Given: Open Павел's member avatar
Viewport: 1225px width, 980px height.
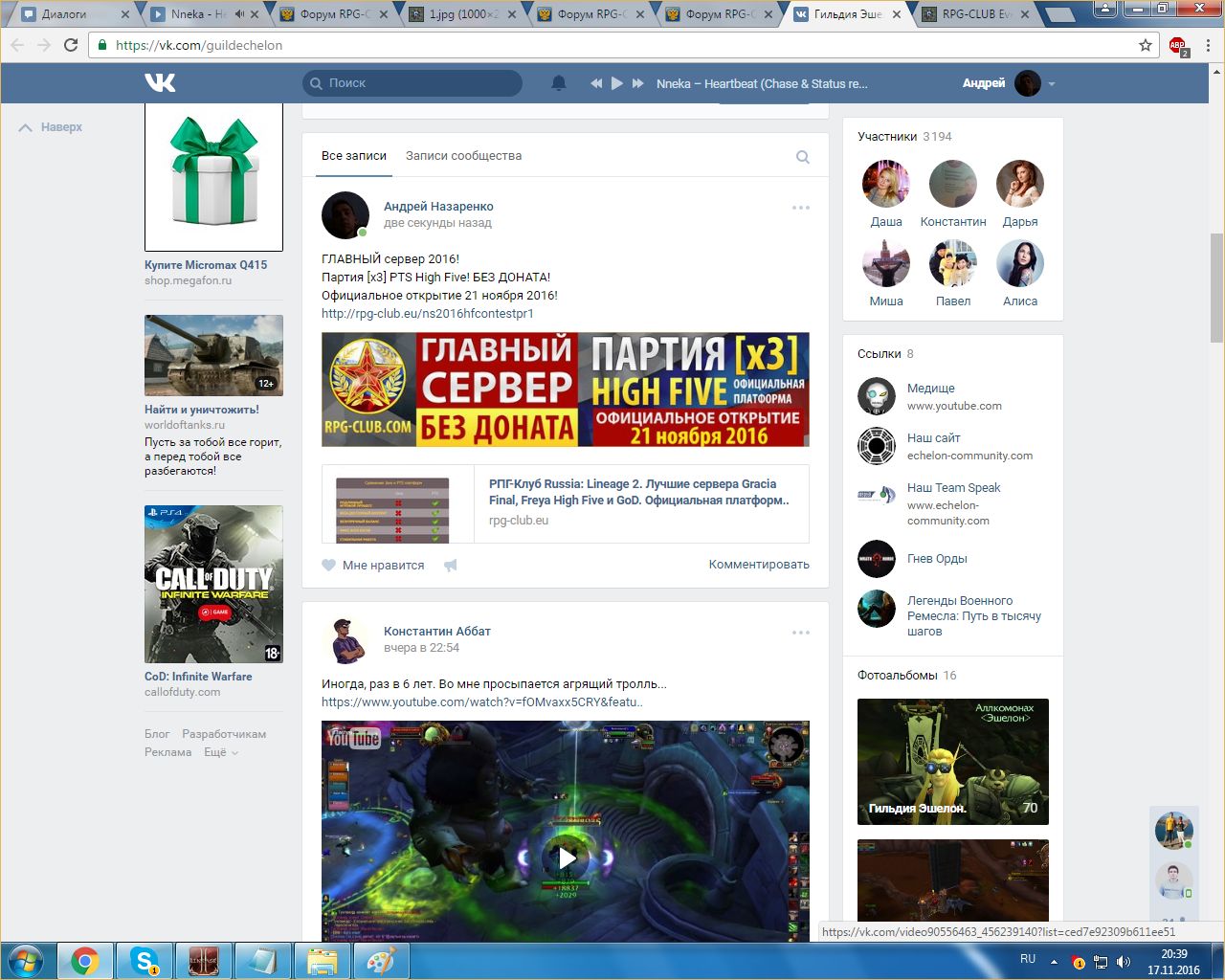Looking at the screenshot, I should tap(953, 263).
